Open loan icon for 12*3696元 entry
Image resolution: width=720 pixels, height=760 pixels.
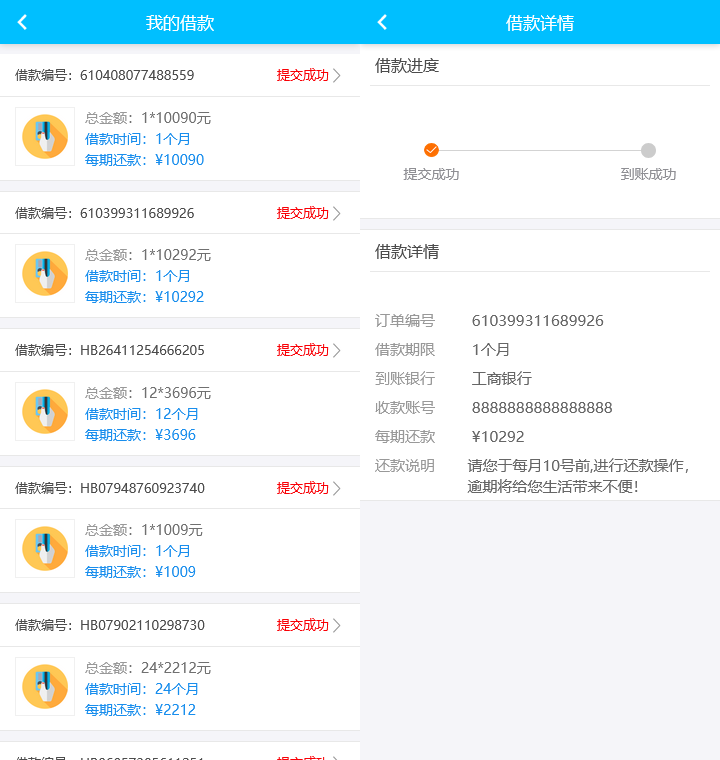(x=45, y=412)
